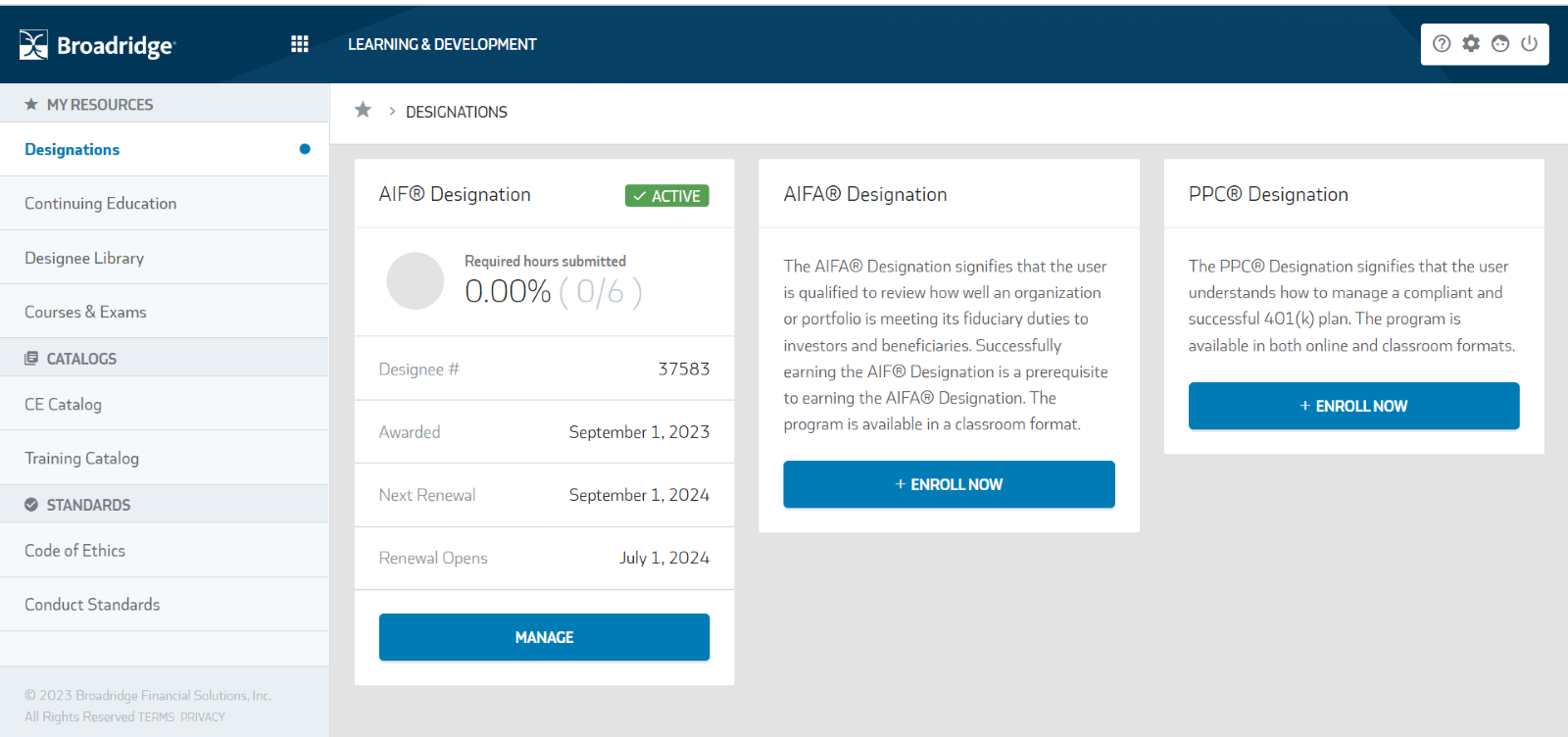1568x737 pixels.
Task: Click renewal opens date July 1, 2024
Action: 664,558
